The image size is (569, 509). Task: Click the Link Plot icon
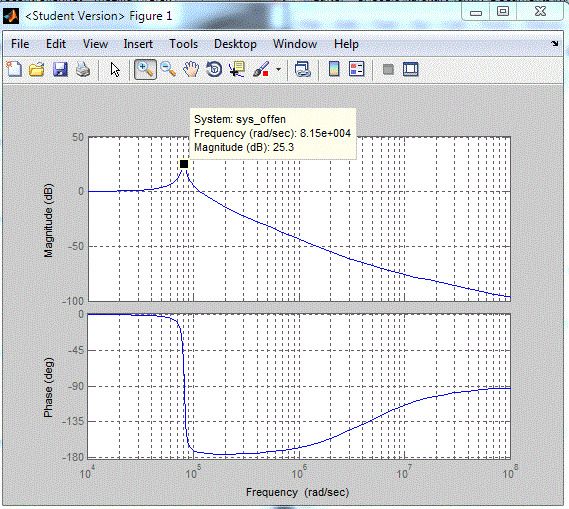[302, 69]
